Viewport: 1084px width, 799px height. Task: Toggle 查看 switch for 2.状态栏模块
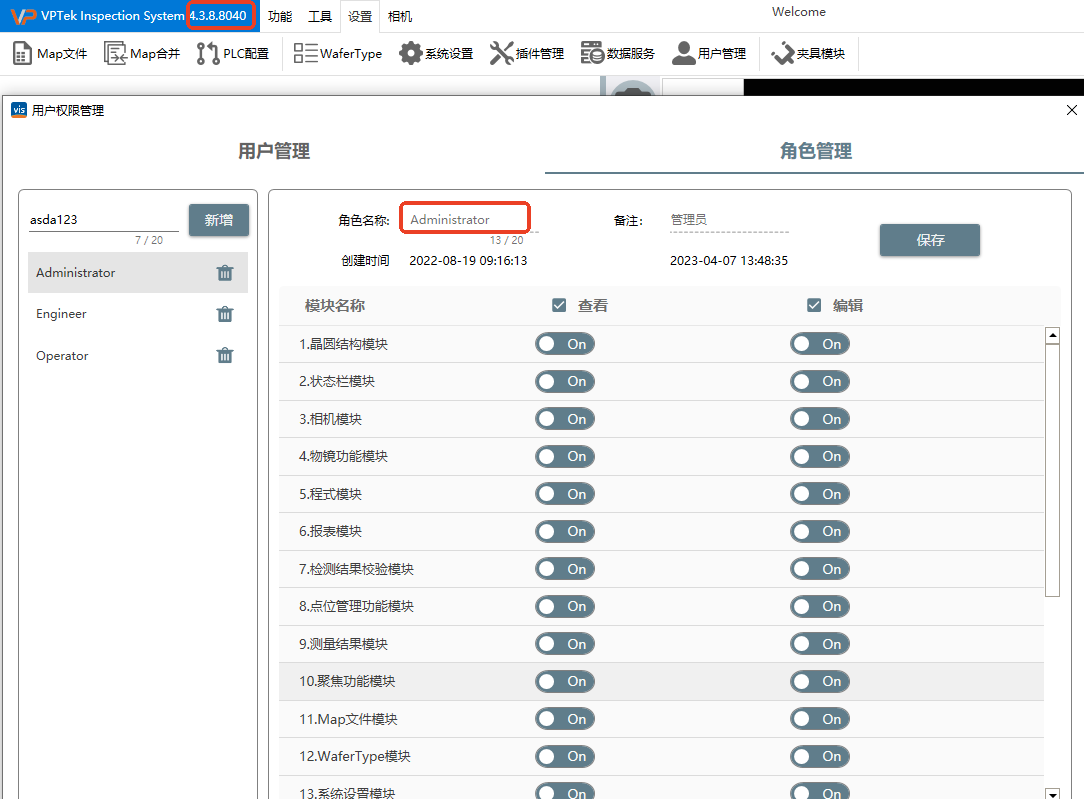[x=565, y=382]
